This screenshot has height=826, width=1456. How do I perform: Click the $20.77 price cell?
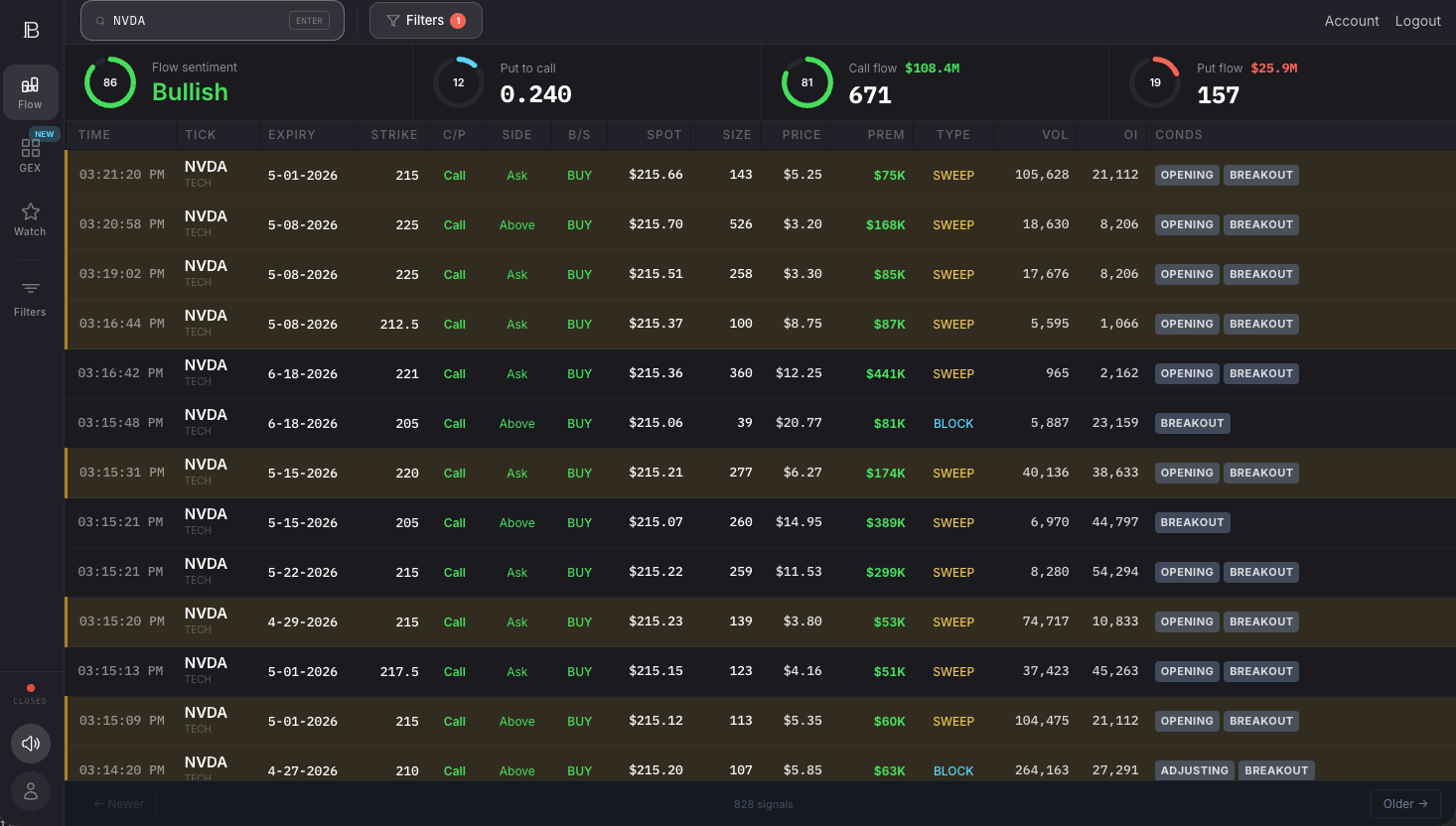(799, 423)
